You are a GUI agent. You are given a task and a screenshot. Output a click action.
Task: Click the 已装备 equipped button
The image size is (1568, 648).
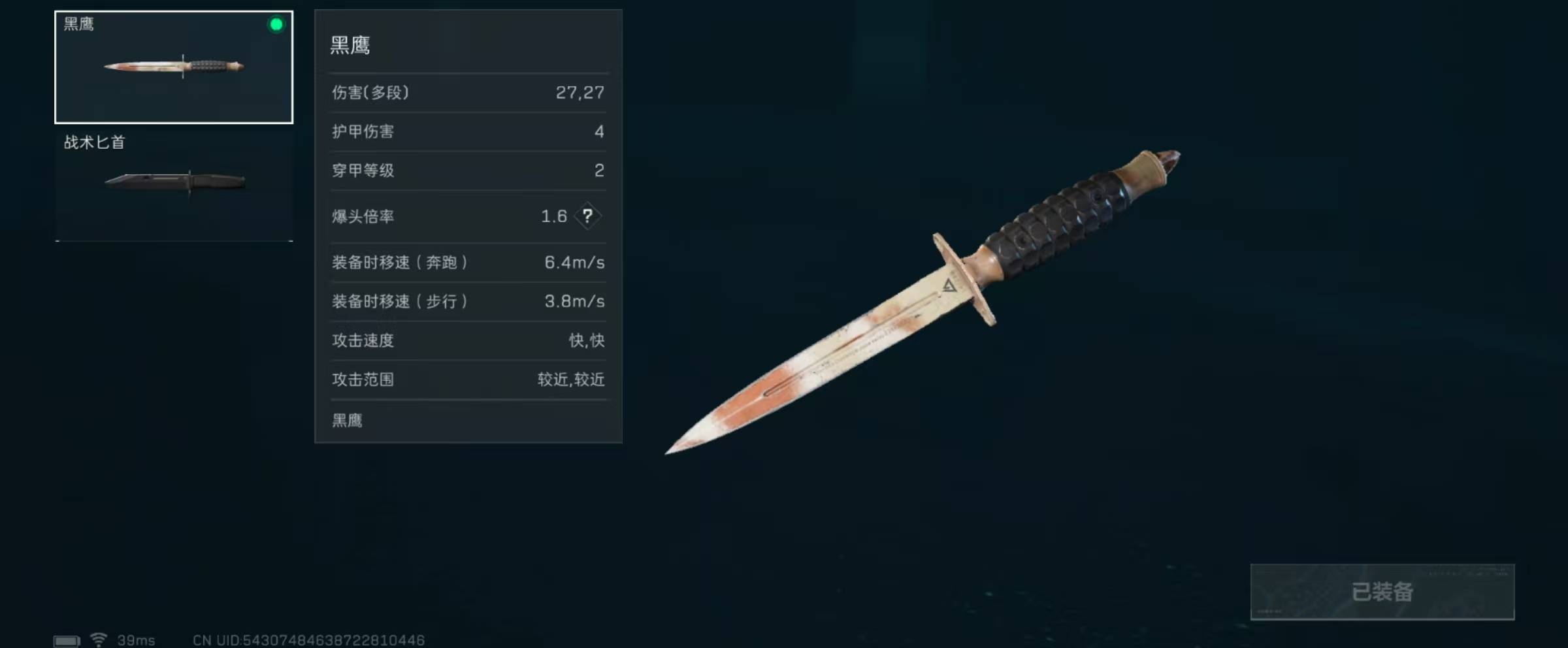point(1382,592)
